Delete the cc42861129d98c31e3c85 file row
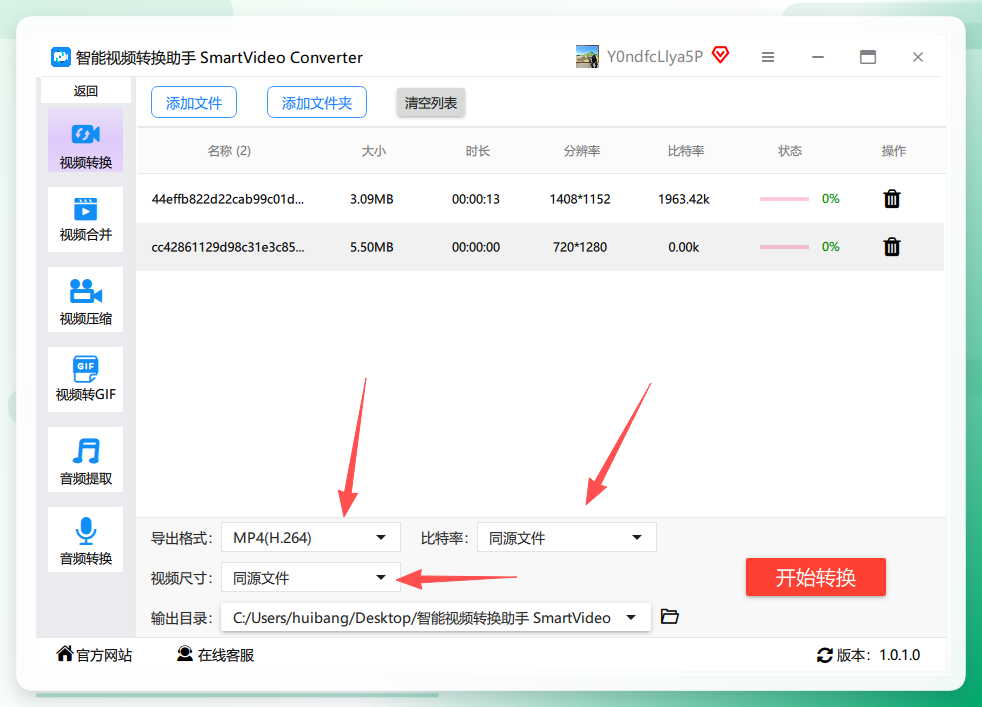This screenshot has height=707, width=982. 892,247
